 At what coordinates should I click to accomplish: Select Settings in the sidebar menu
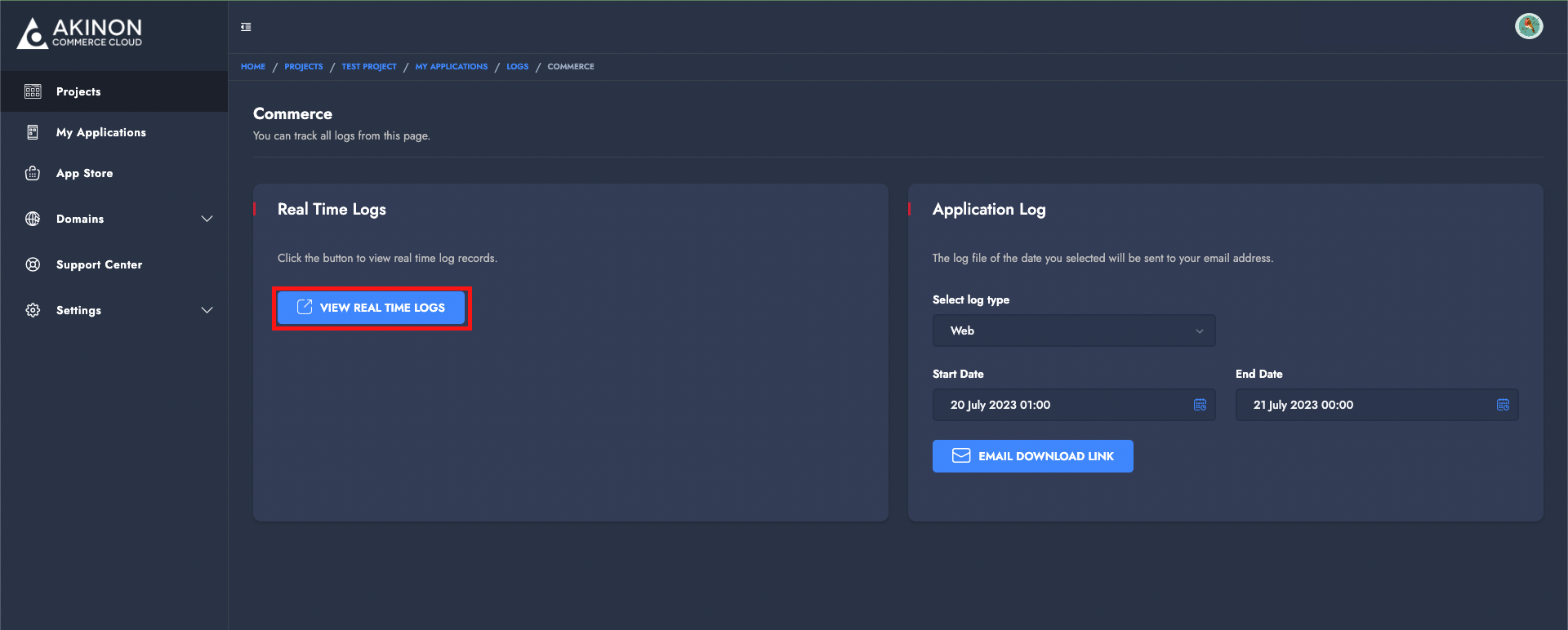coord(78,310)
